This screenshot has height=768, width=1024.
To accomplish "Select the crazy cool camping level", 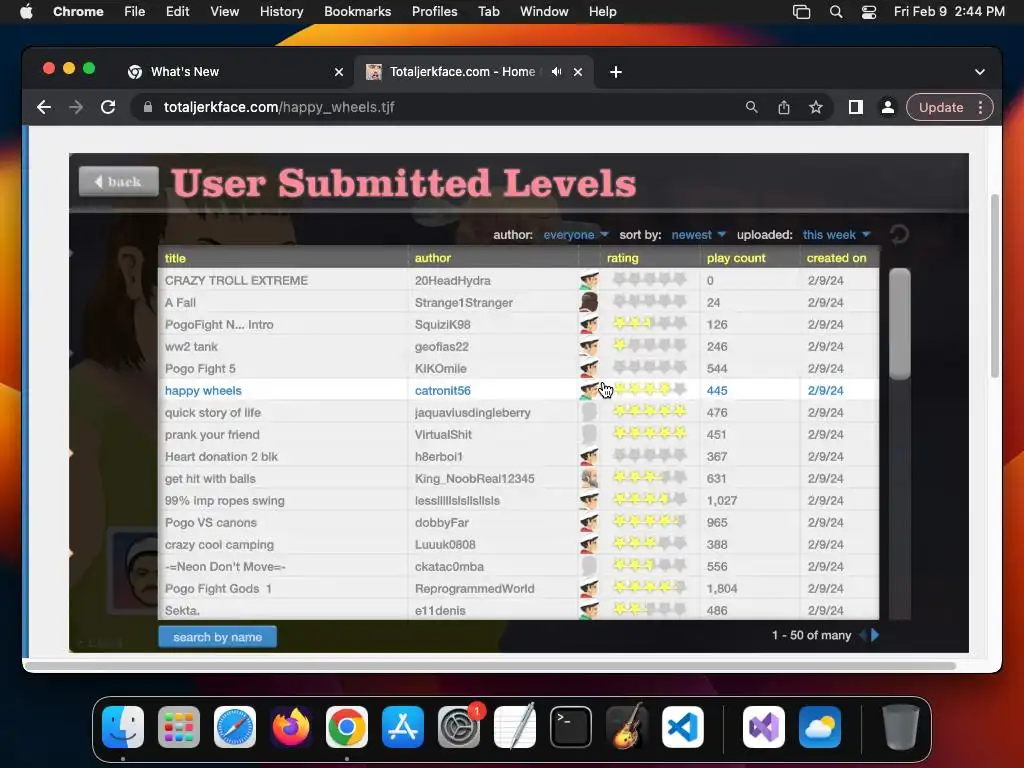I will pos(519,545).
